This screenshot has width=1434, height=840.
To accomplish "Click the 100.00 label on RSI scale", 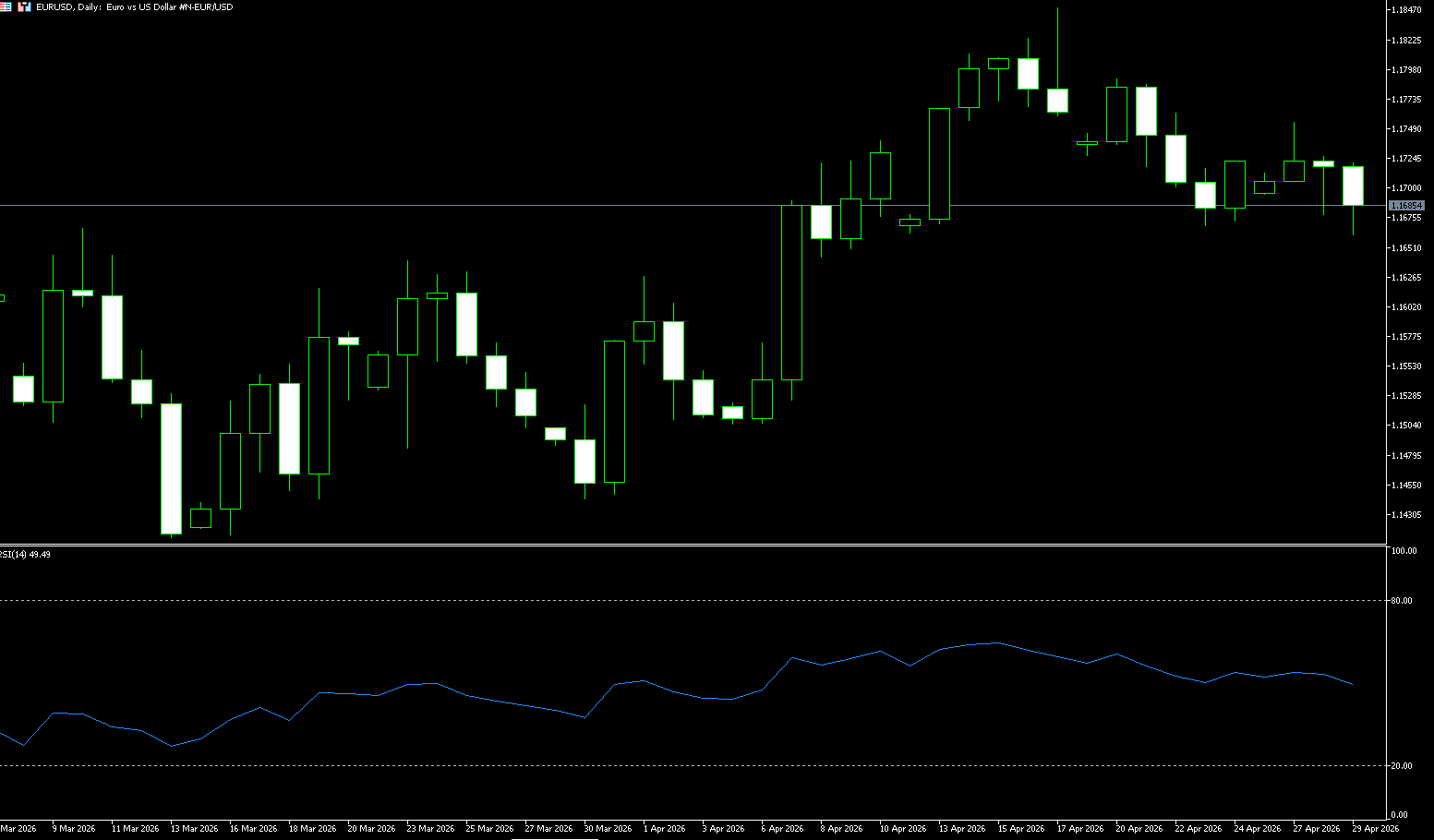I will [1403, 551].
